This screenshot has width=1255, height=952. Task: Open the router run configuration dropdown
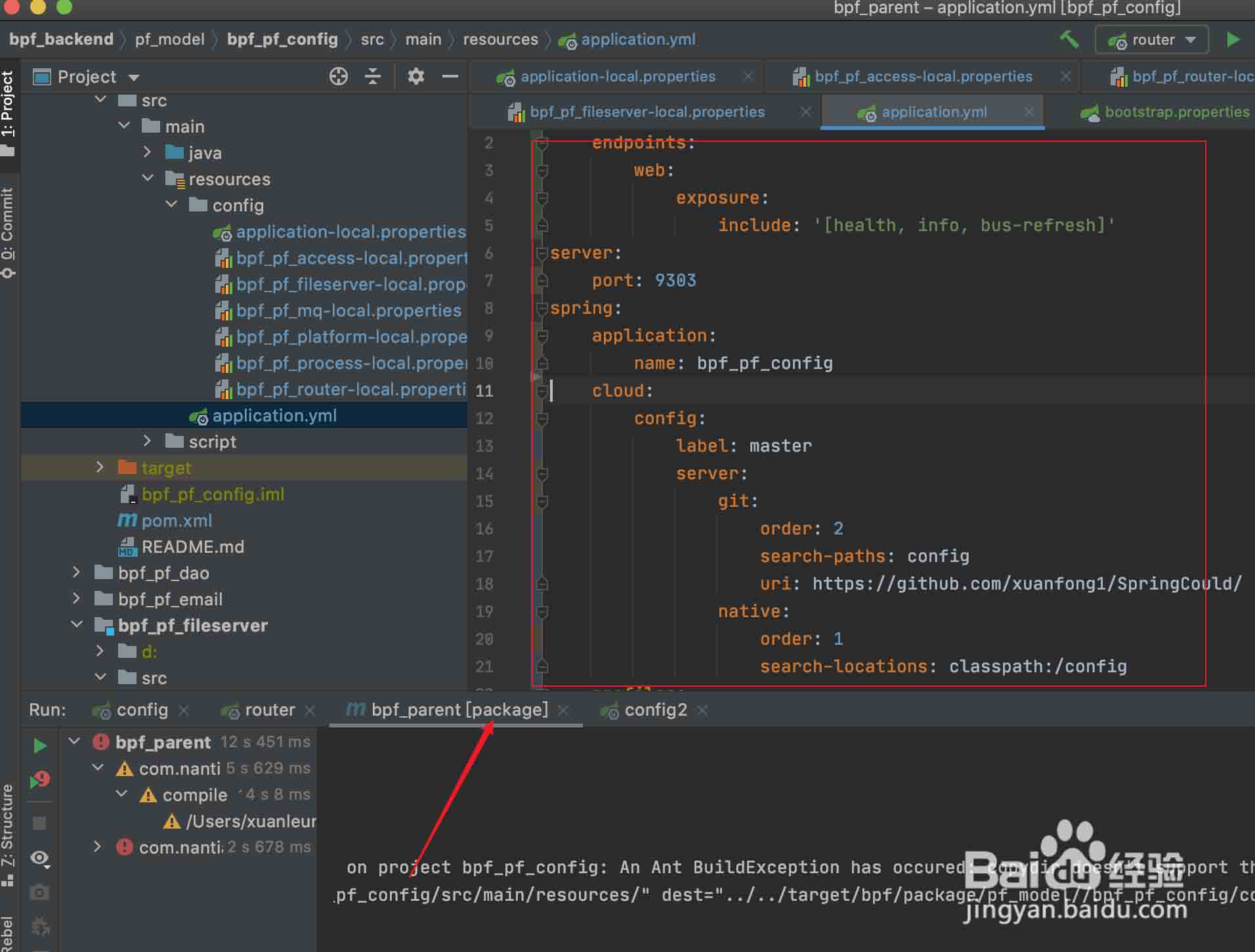click(x=1153, y=40)
